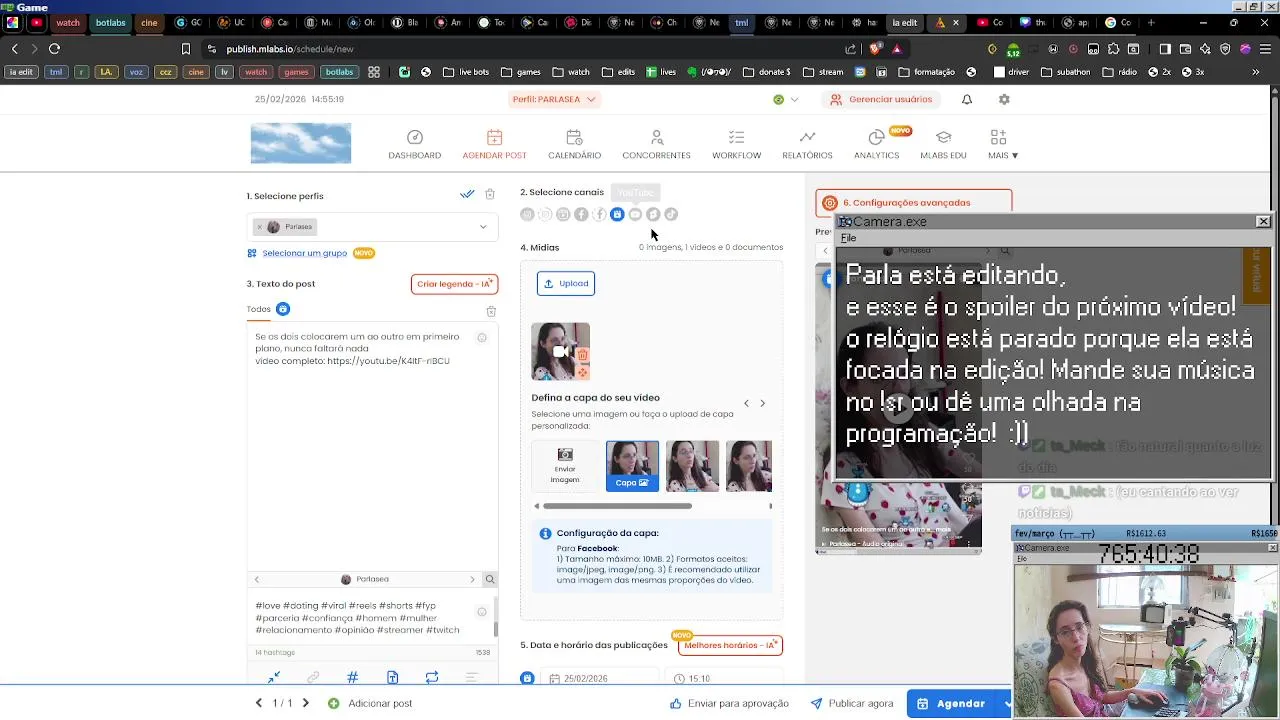Expand 6. Configurações avançadas panel
1280x720 pixels.
(913, 202)
